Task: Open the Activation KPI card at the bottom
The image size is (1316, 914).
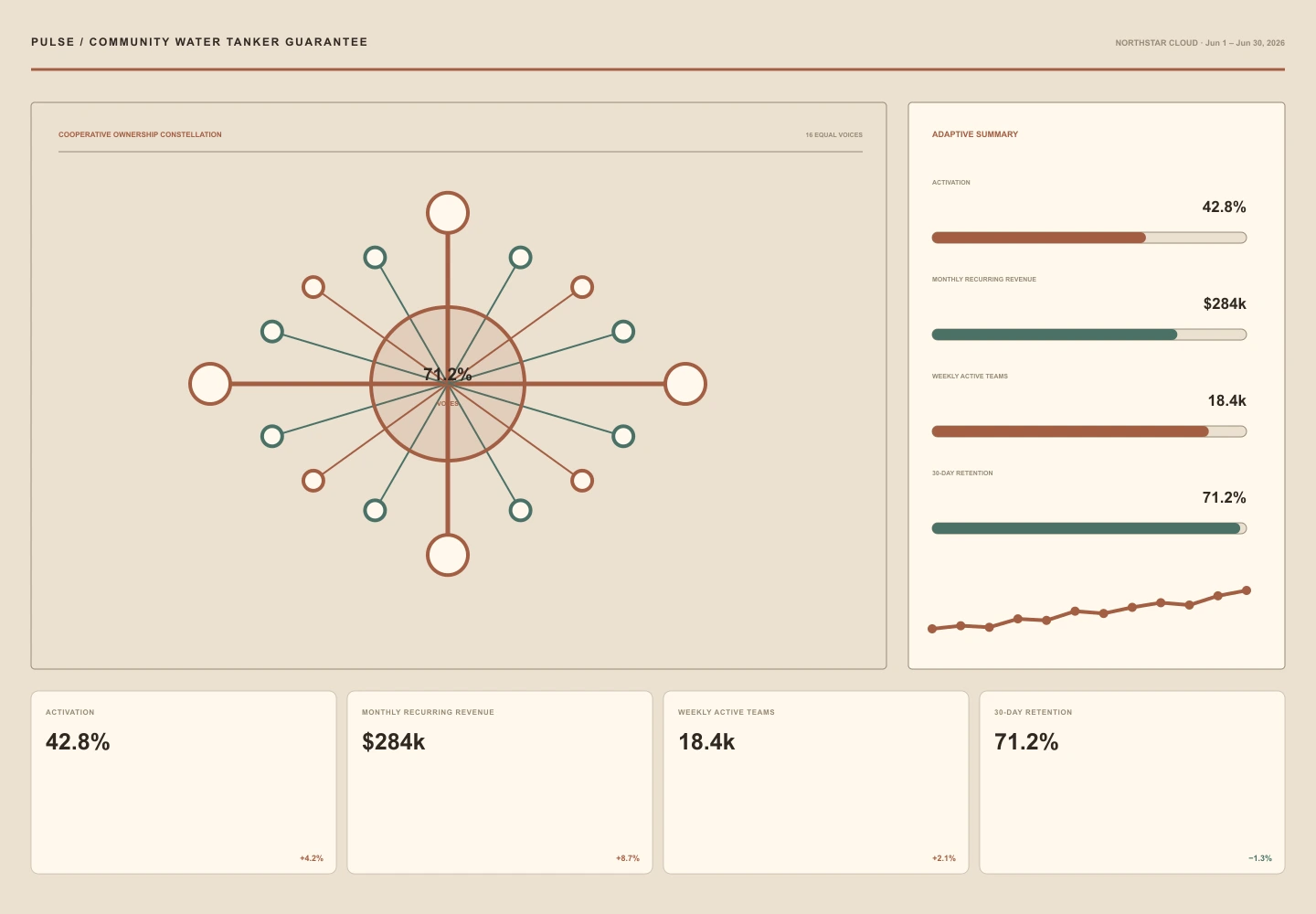Action: tap(184, 782)
